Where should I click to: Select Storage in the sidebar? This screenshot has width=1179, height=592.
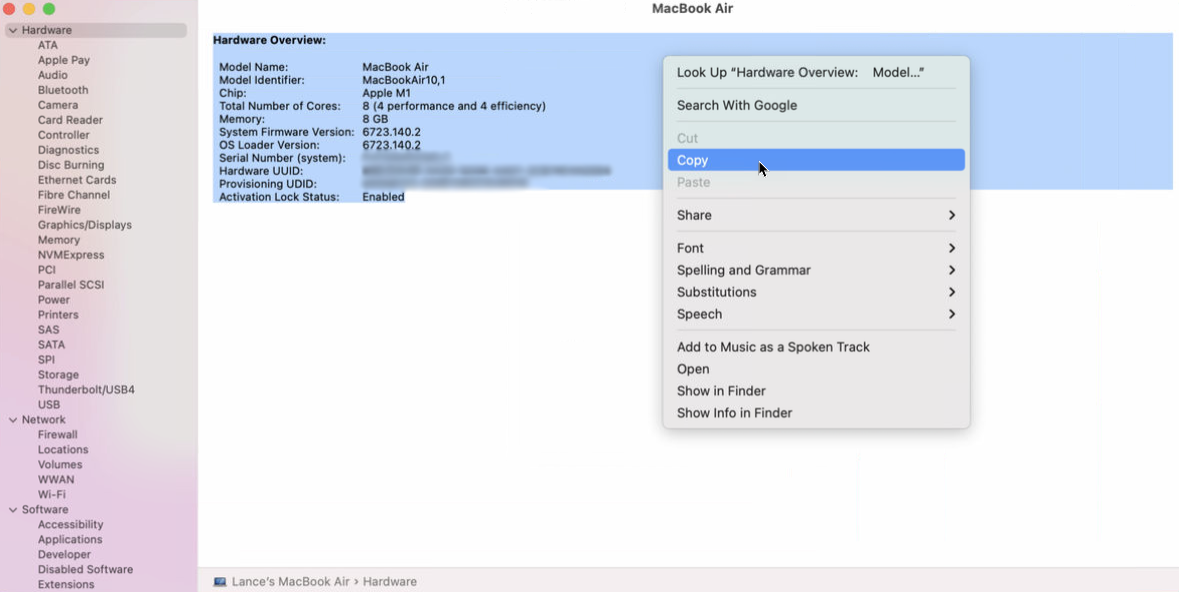click(x=58, y=375)
